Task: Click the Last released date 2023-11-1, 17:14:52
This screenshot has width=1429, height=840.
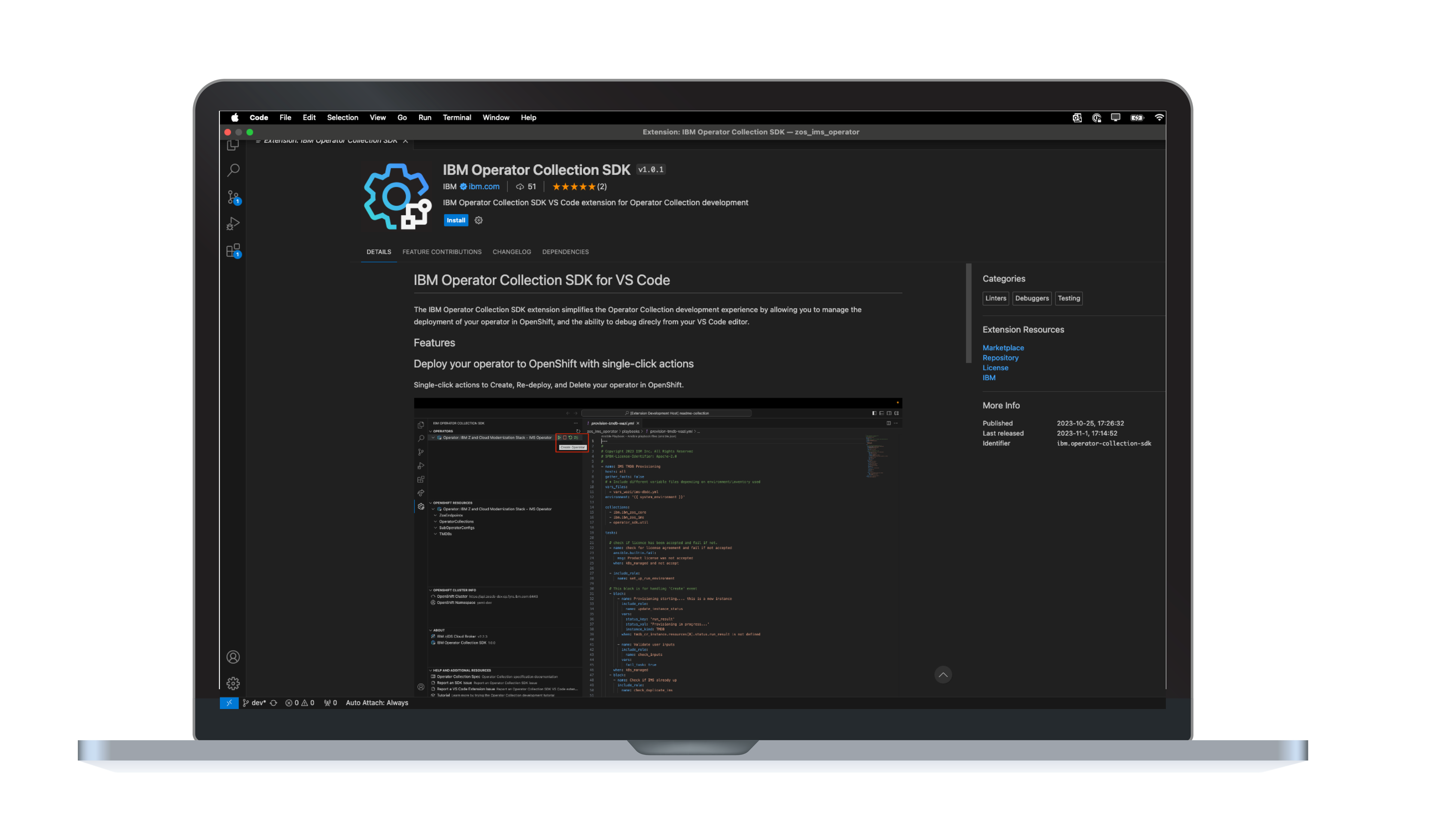Action: click(1087, 433)
